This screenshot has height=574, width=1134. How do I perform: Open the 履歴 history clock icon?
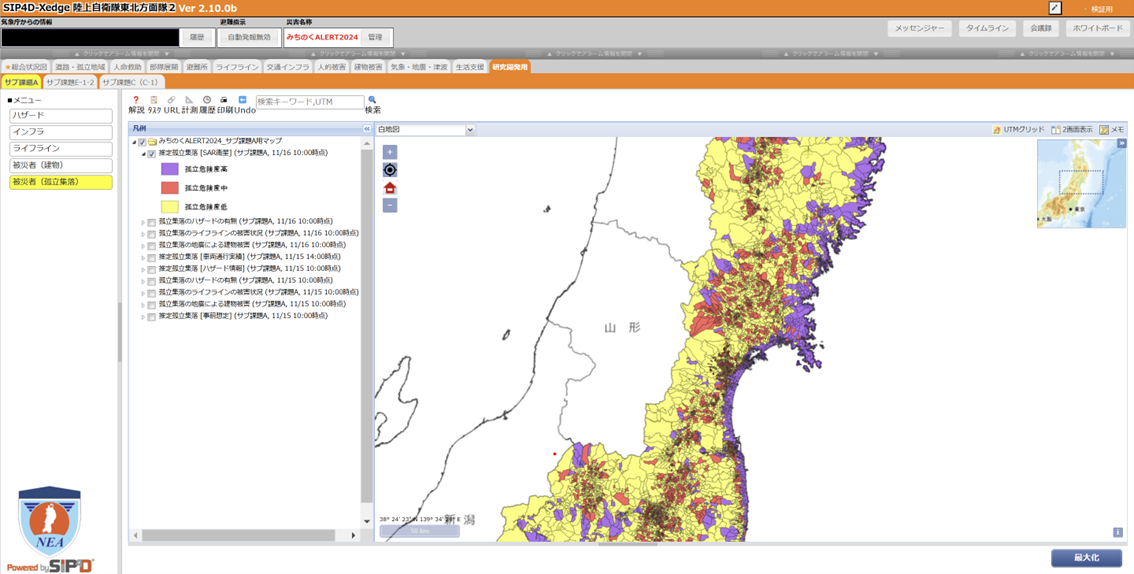(207, 100)
